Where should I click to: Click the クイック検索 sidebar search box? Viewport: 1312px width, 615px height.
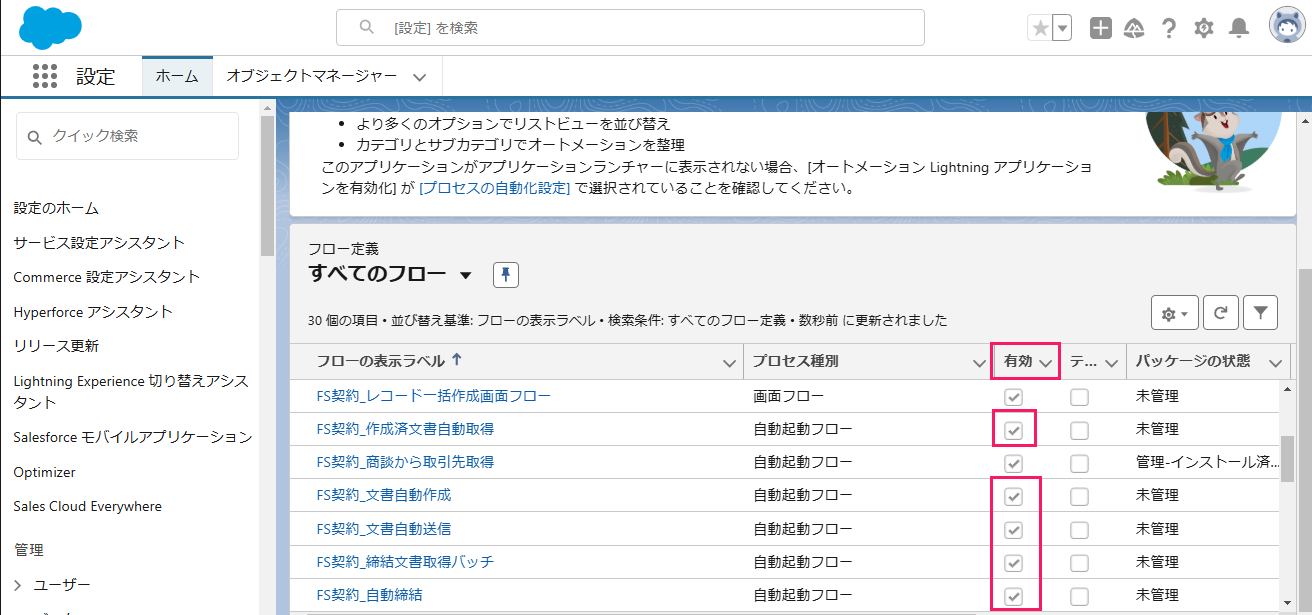127,136
